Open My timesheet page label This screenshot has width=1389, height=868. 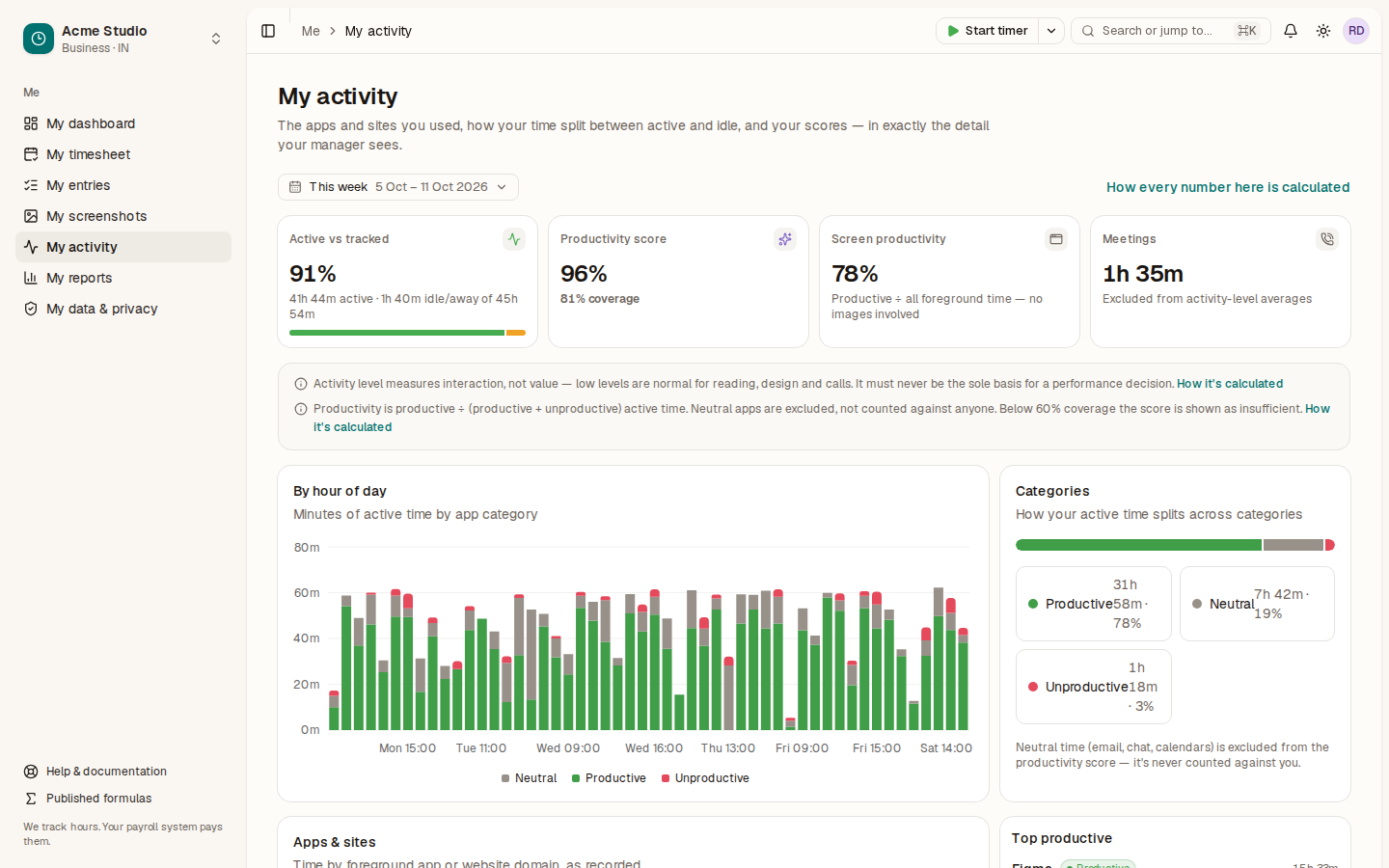(89, 154)
